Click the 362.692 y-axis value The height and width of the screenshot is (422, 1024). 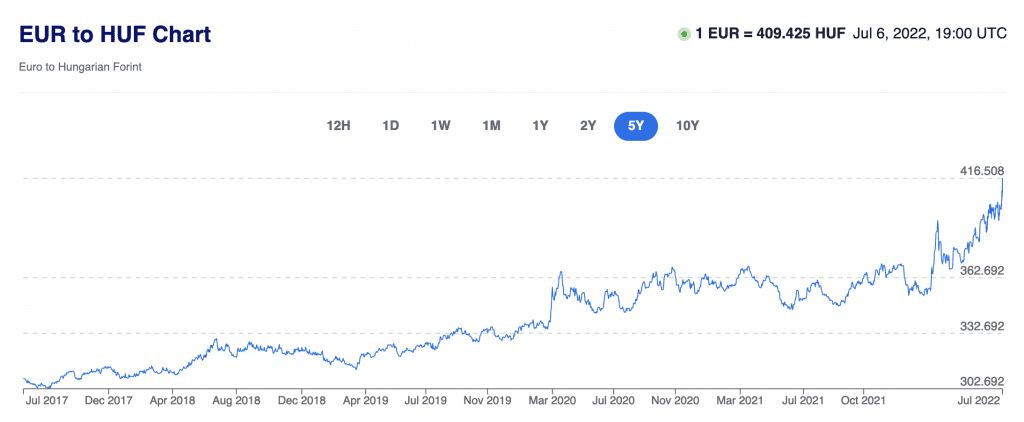pos(981,270)
